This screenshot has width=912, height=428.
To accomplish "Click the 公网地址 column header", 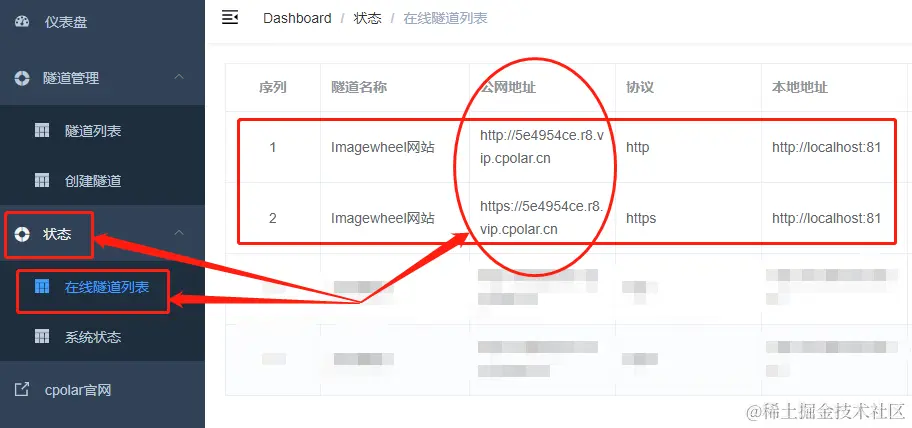I will pyautogui.click(x=508, y=87).
